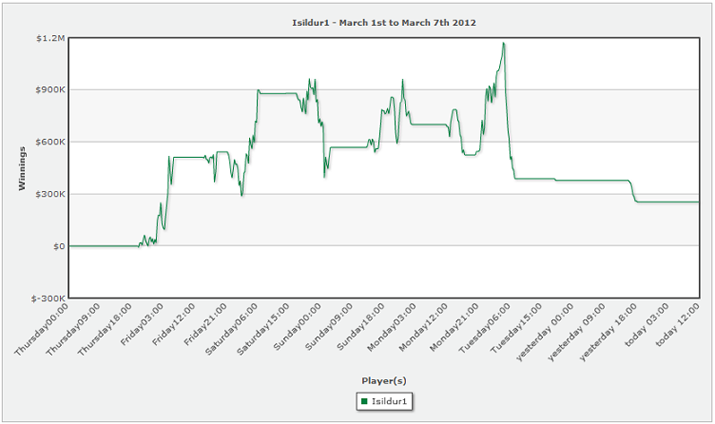Screen dimensions: 715x424
Task: Click the 'Player(s)' legend heading
Action: (x=384, y=381)
